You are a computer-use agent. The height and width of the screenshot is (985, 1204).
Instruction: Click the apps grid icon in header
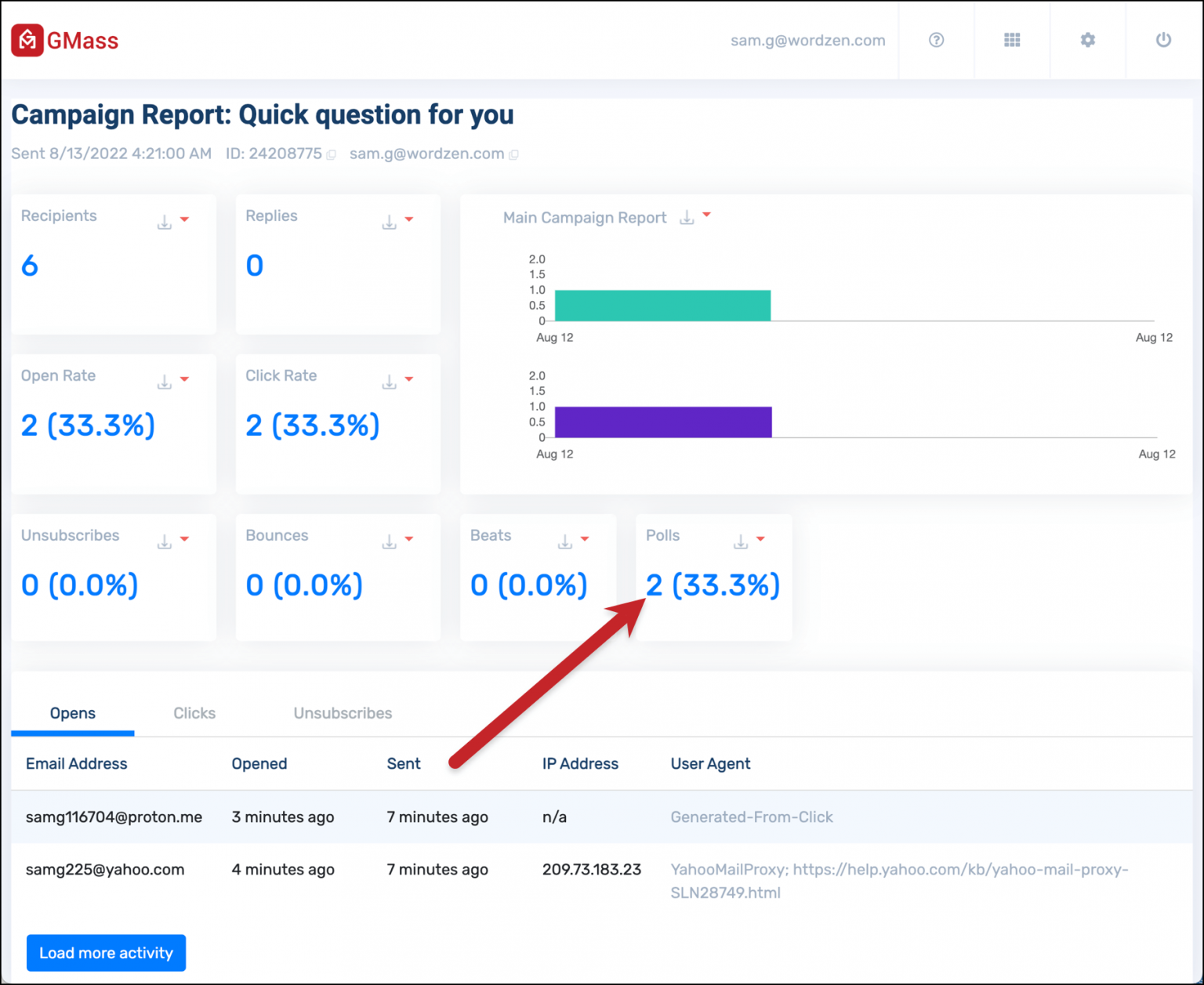tap(1012, 40)
